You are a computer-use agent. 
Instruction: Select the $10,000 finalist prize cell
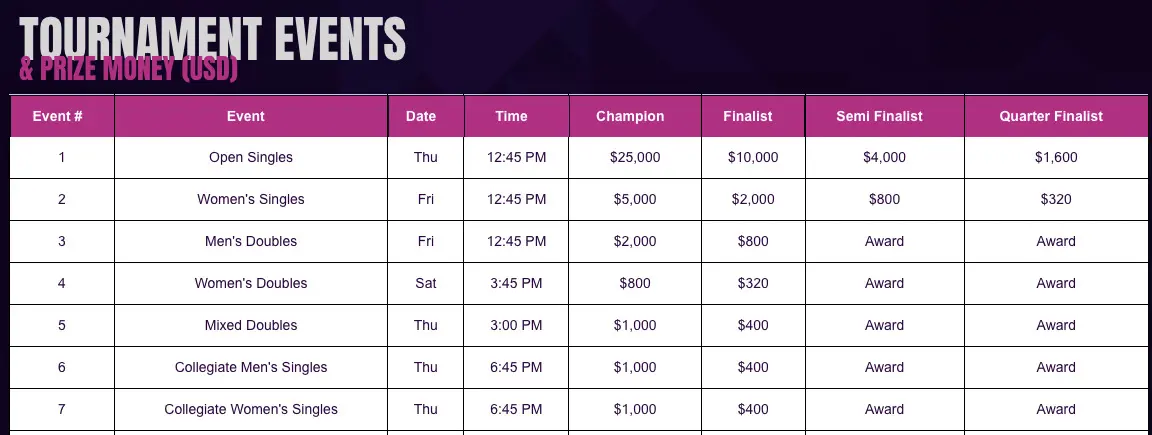[753, 158]
